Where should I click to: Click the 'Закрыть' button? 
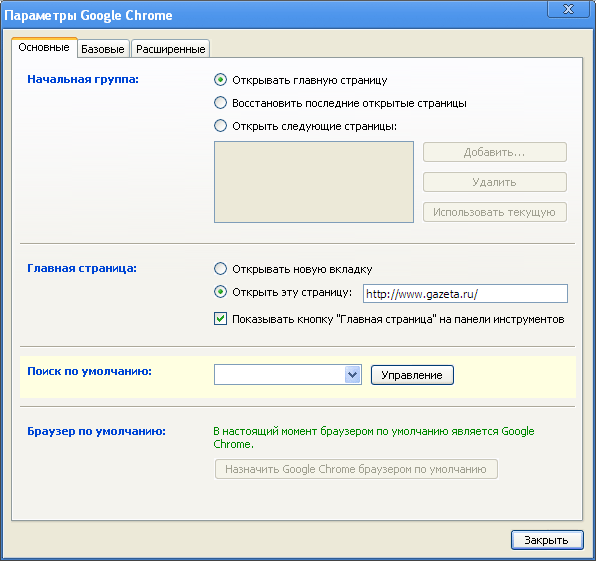click(547, 540)
